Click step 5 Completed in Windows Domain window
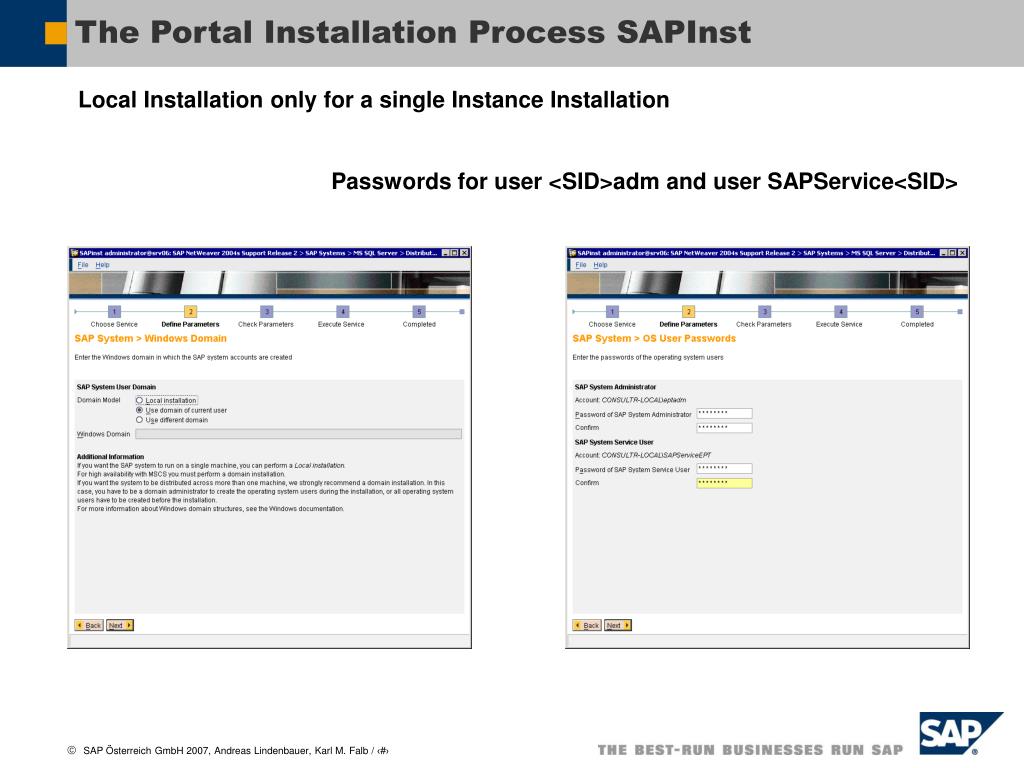The width and height of the screenshot is (1024, 768). click(419, 312)
